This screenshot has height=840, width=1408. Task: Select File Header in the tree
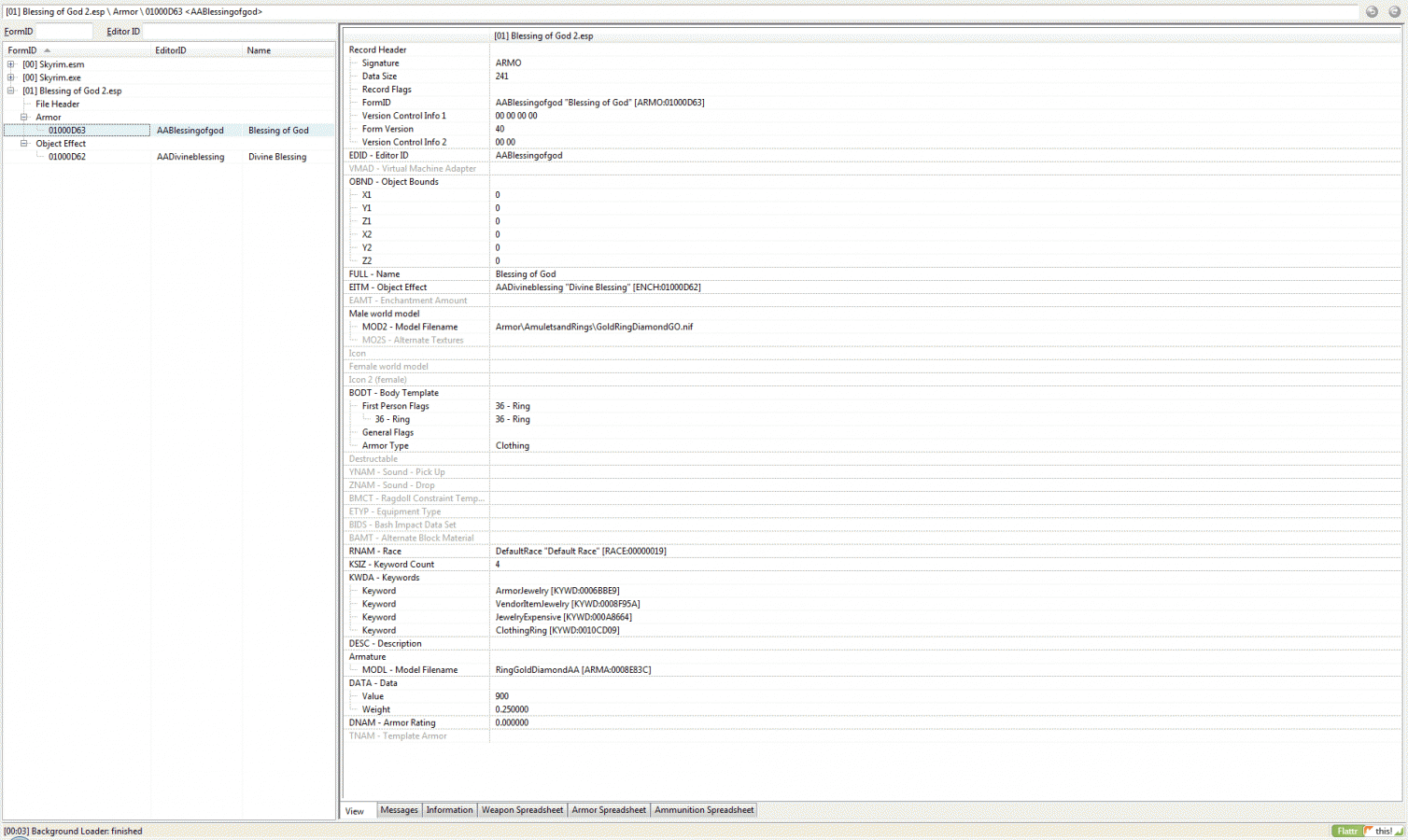click(x=57, y=104)
